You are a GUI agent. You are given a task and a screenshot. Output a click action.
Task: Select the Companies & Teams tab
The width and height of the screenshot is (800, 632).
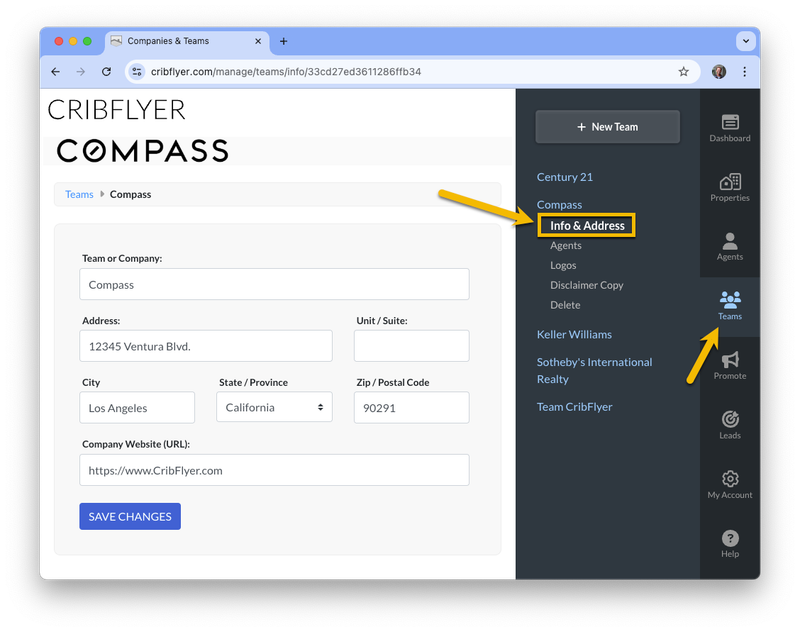pos(187,41)
